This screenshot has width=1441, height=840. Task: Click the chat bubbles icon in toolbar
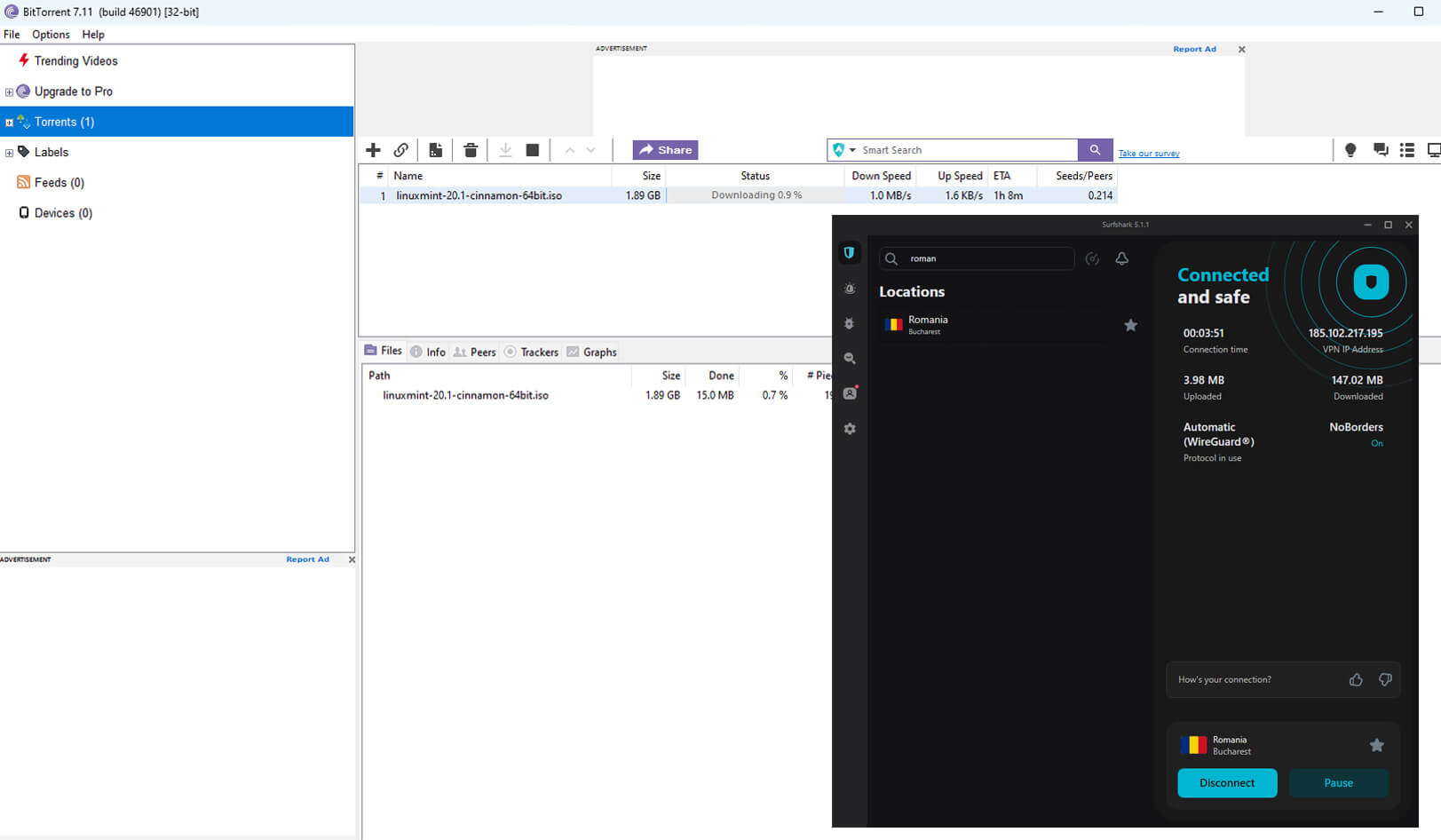click(x=1381, y=150)
